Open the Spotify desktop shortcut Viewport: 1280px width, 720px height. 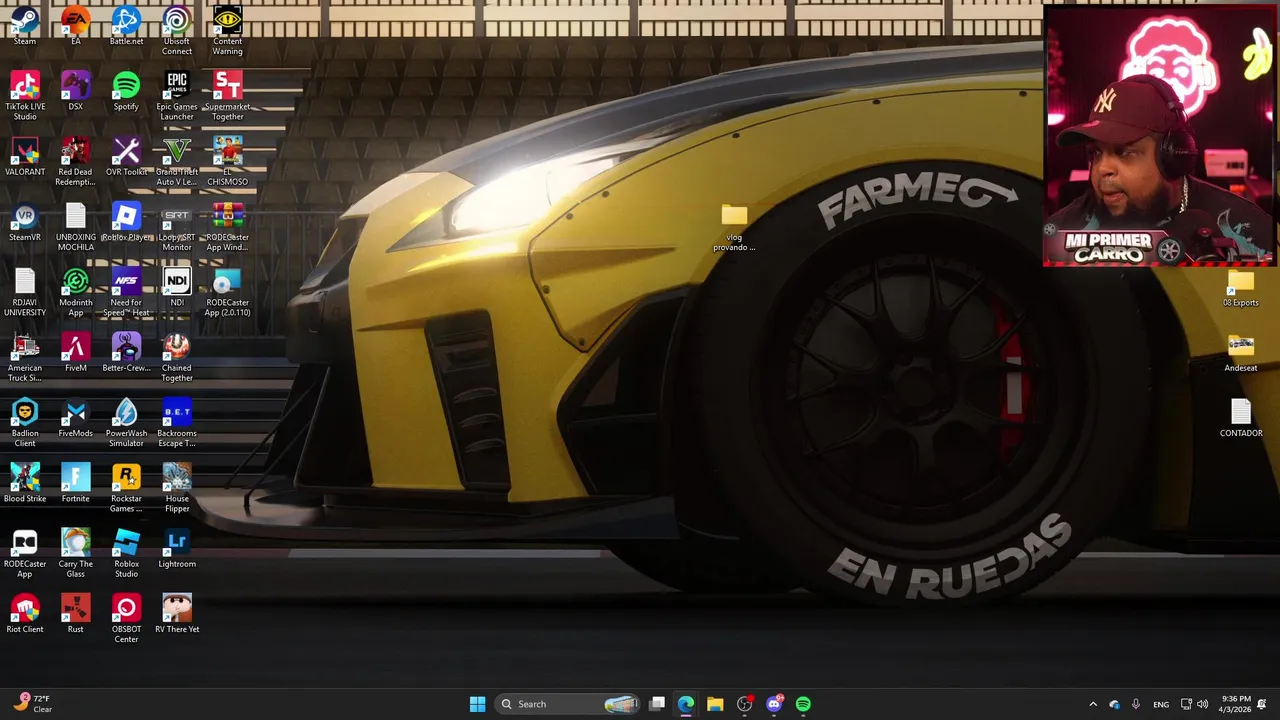(126, 91)
